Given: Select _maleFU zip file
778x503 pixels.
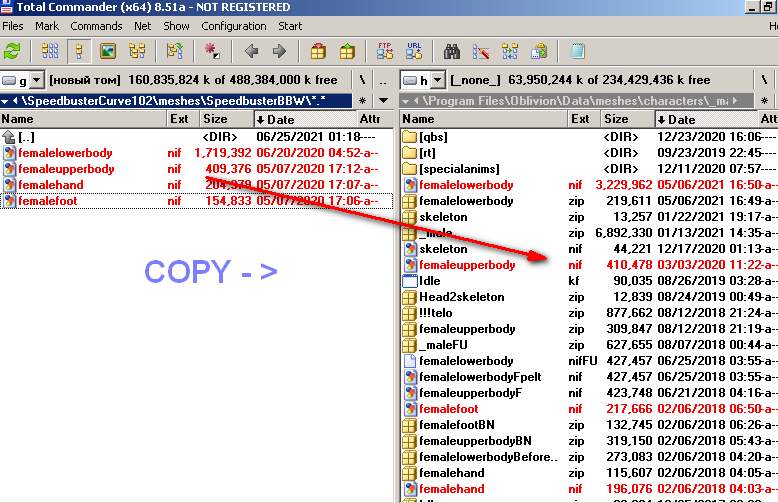Looking at the screenshot, I should point(589,345).
